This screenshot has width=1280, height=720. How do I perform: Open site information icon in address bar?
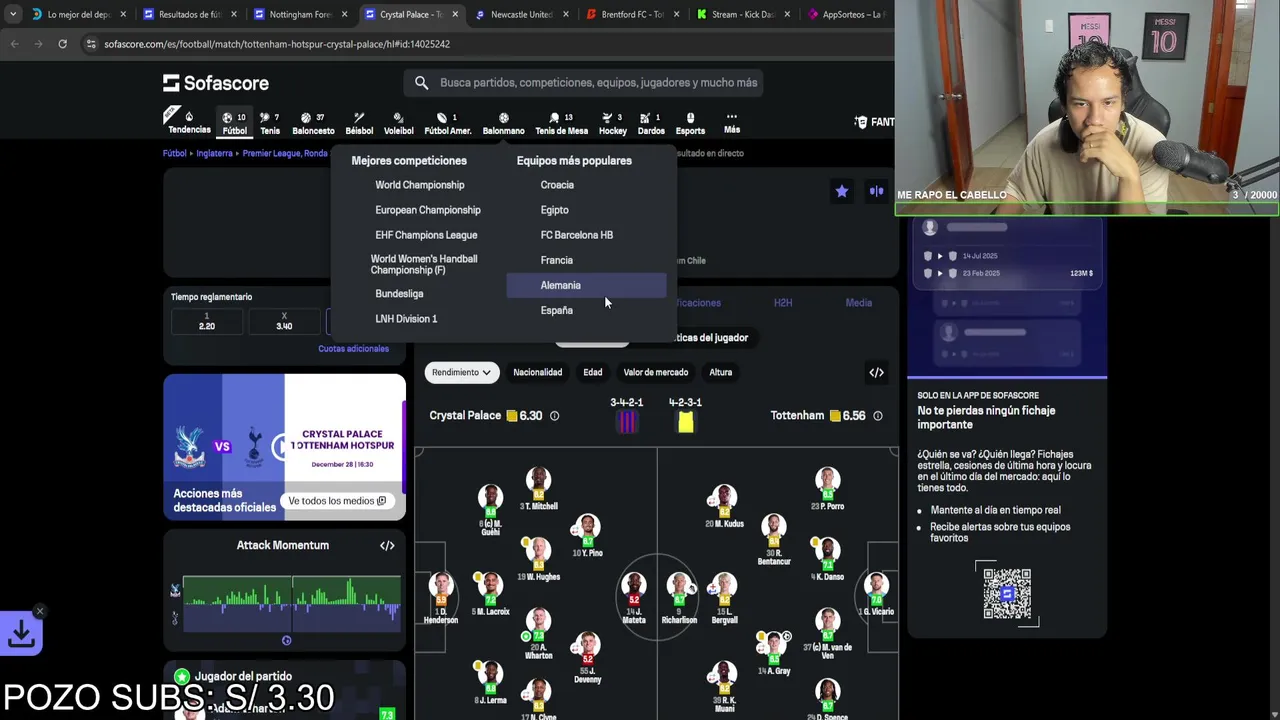[91, 44]
